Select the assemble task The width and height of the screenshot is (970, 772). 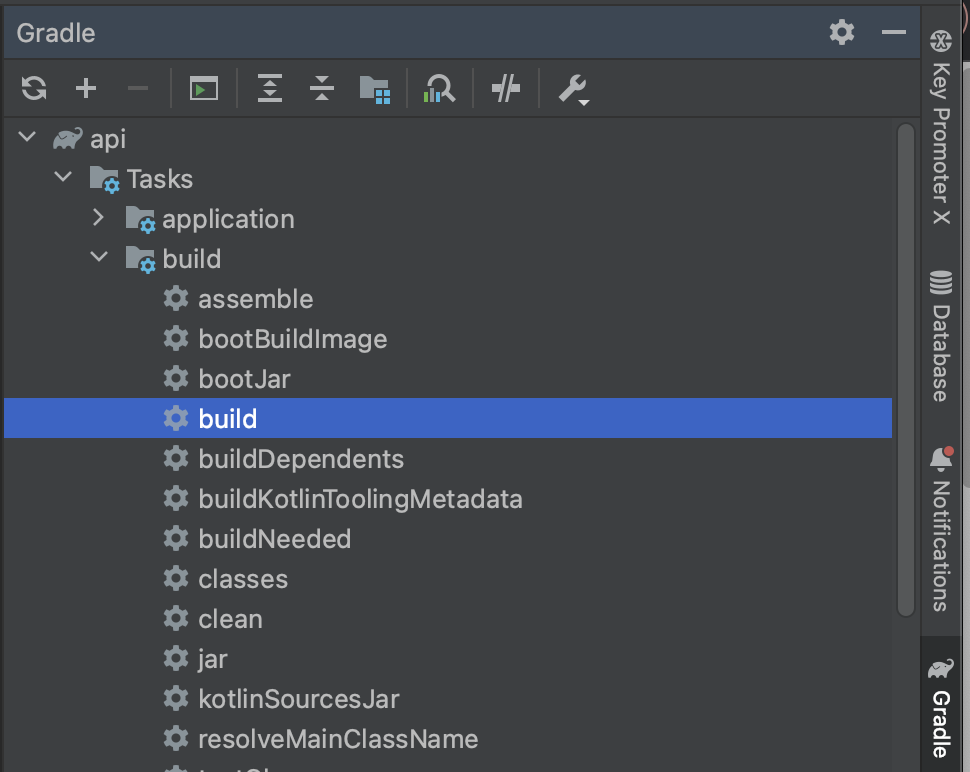point(448,299)
